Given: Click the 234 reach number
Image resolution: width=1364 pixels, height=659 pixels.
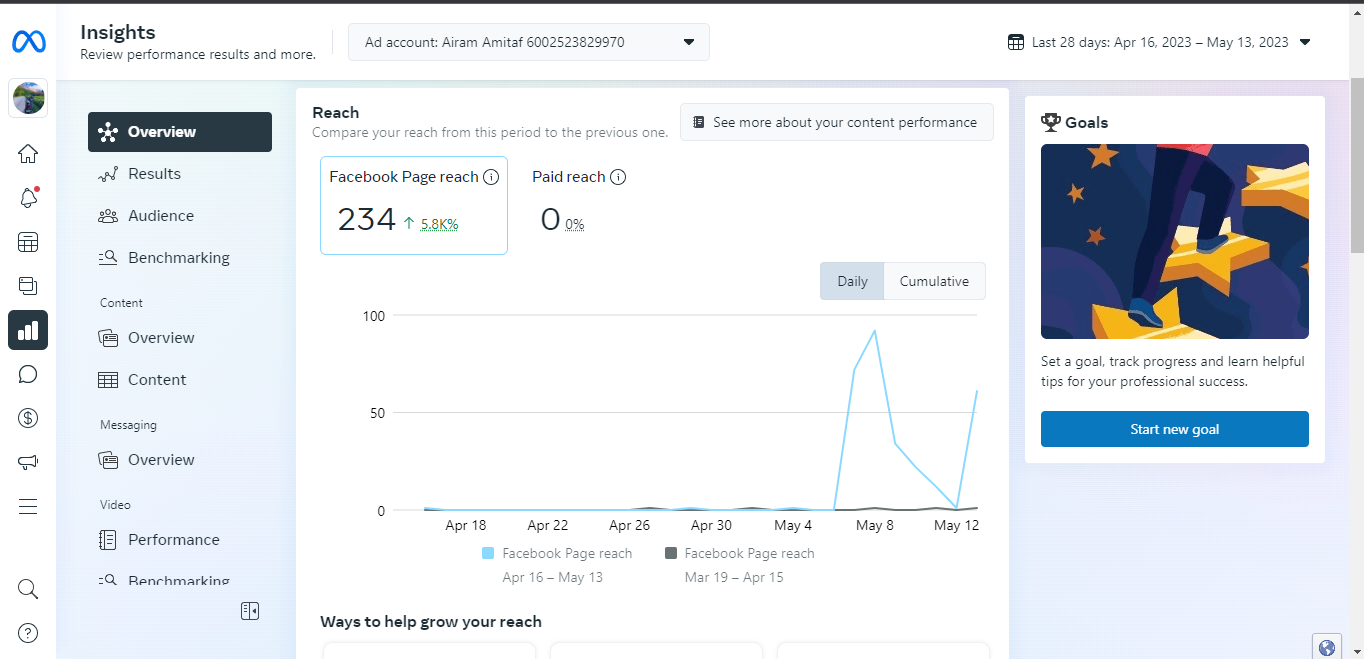Looking at the screenshot, I should tap(366, 219).
